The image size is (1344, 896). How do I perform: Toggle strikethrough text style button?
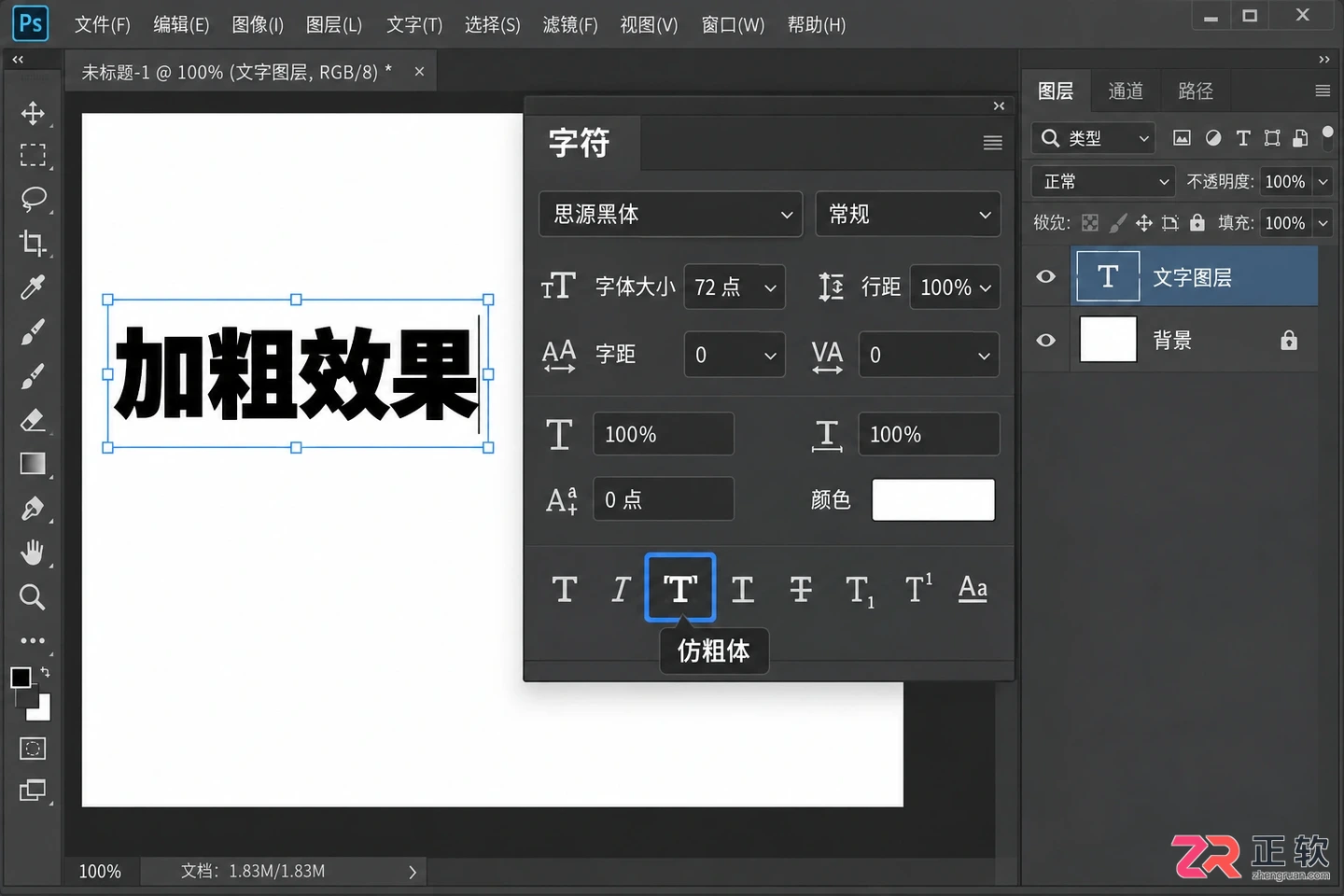[x=801, y=589]
